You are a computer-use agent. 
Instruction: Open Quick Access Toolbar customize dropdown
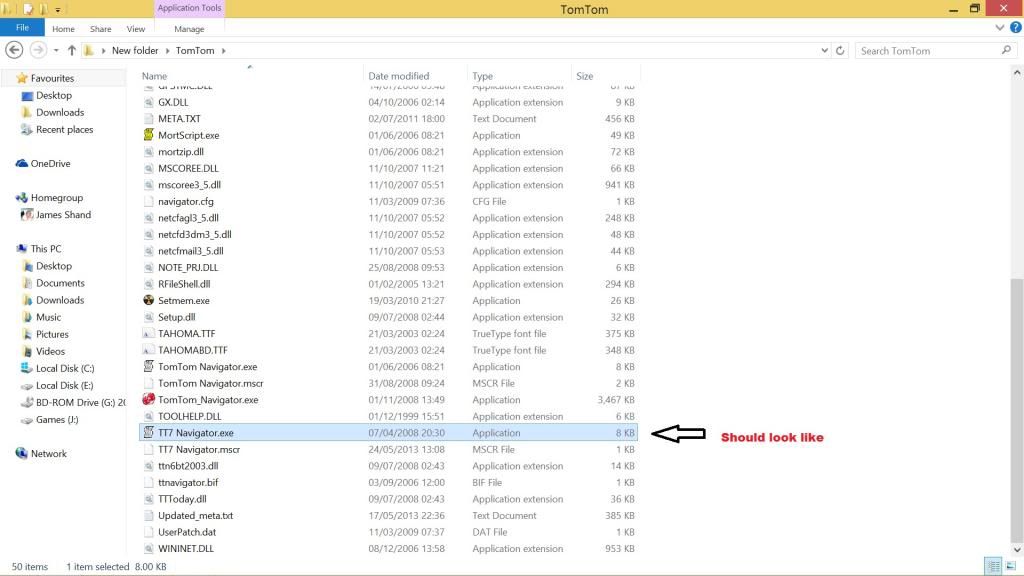coord(57,10)
